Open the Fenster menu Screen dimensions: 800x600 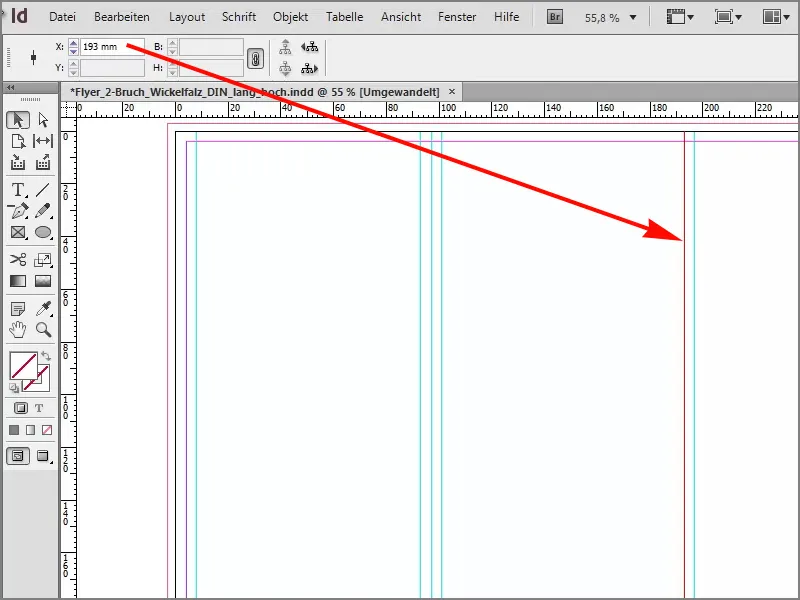pos(457,17)
